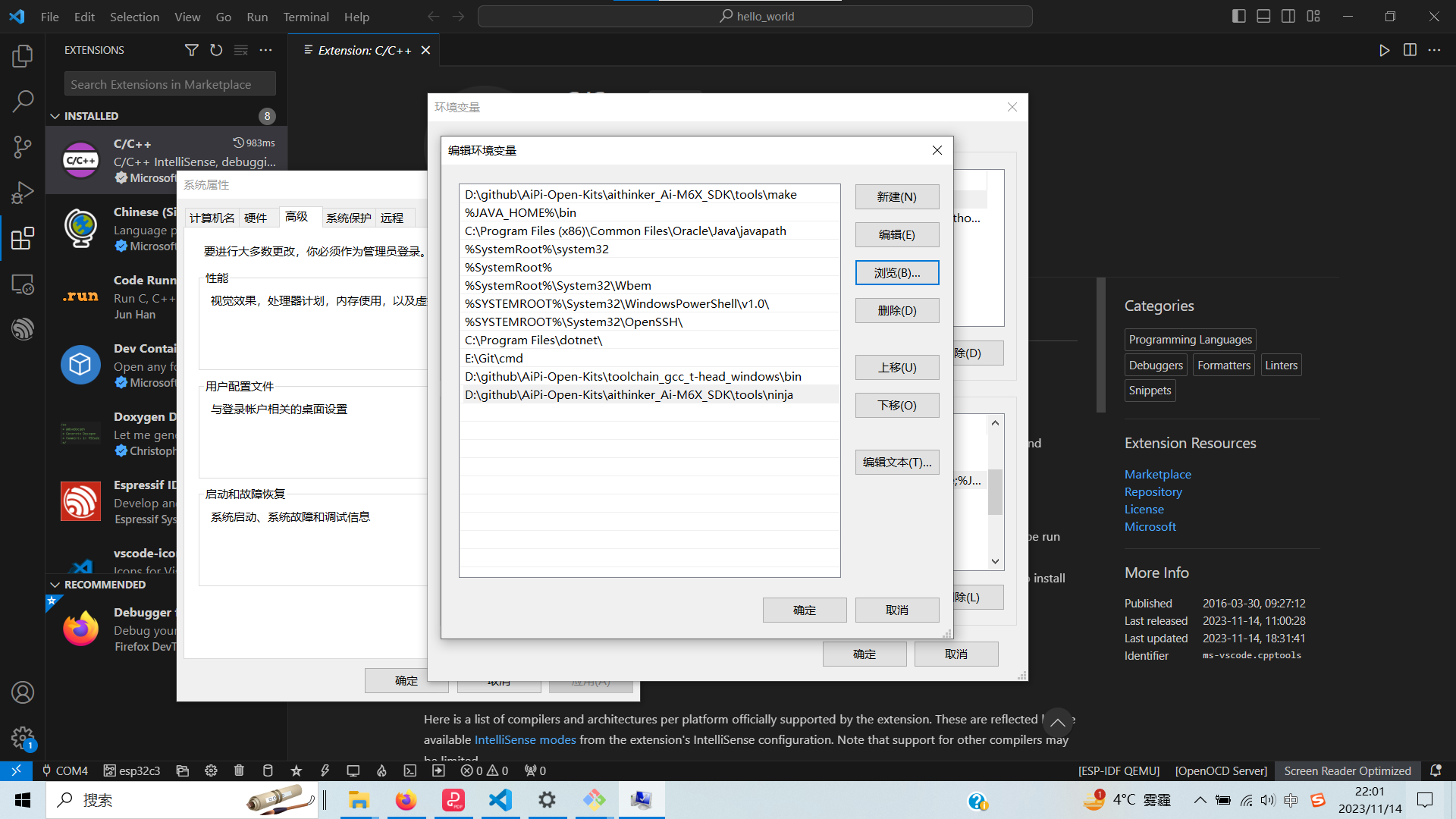Open Firefox from the taskbar
Image resolution: width=1456 pixels, height=819 pixels.
406,800
